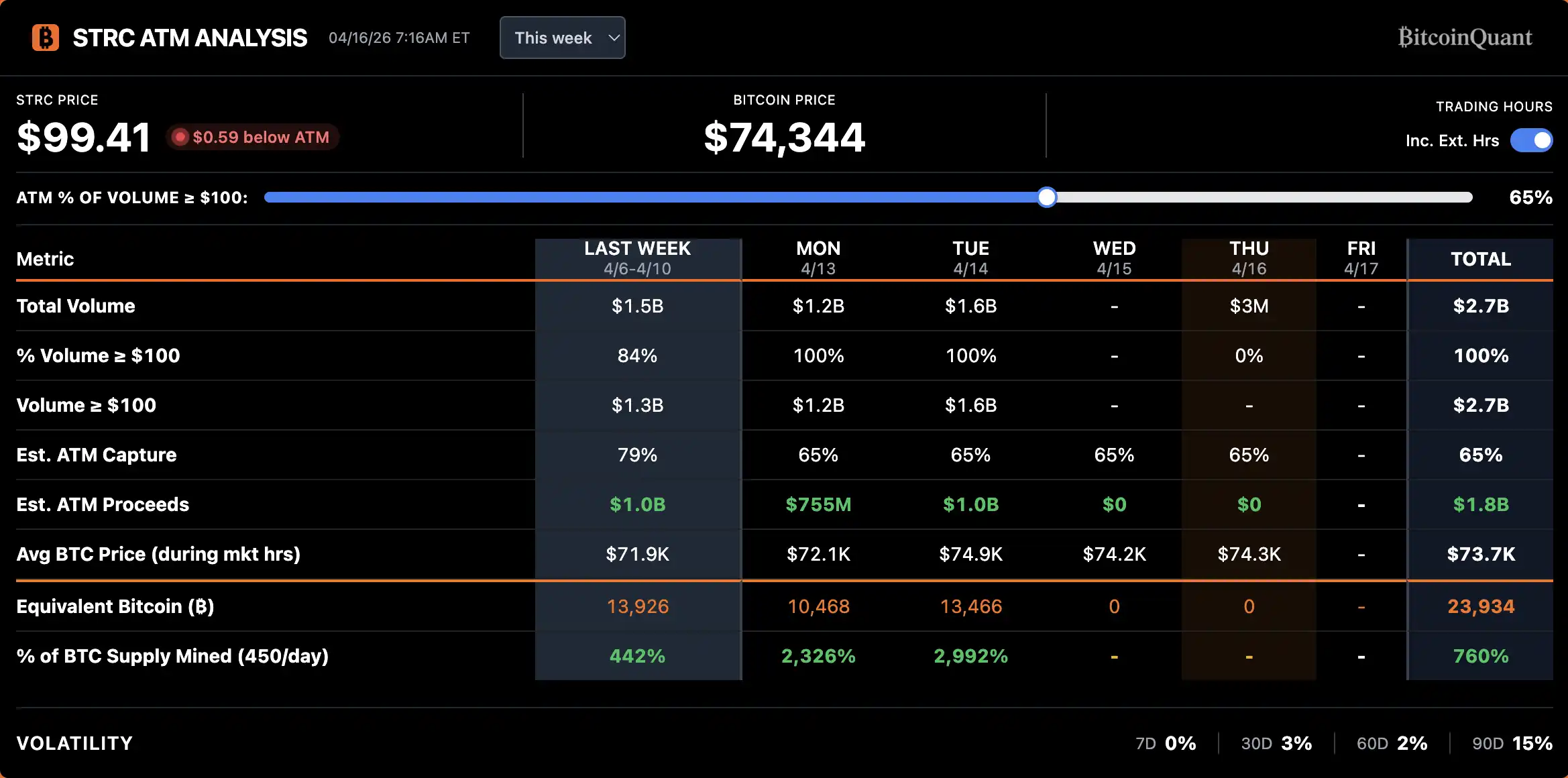Click the MON 4/13 column header

click(818, 258)
